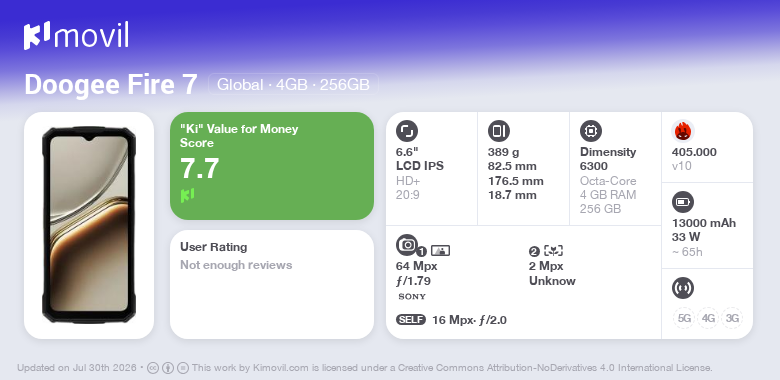The image size is (780, 380).
Task: Select the screen size display icon
Action: [407, 131]
